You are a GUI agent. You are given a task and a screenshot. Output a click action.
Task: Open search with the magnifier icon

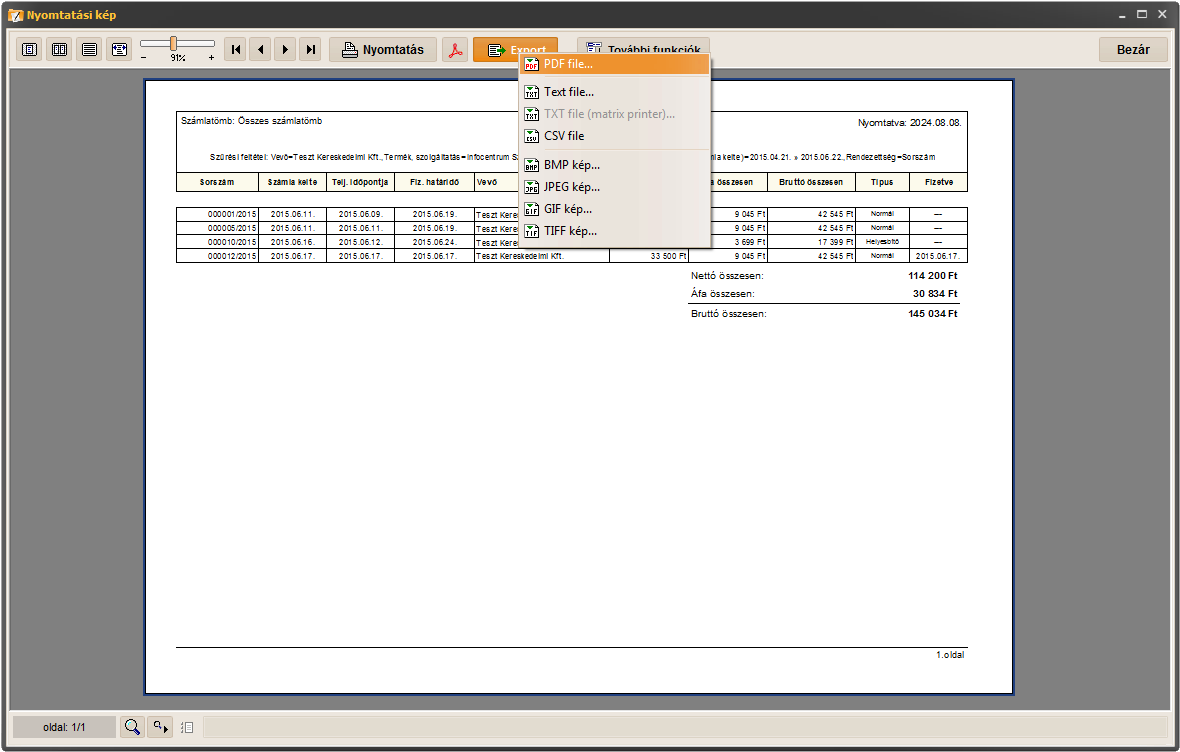click(132, 727)
